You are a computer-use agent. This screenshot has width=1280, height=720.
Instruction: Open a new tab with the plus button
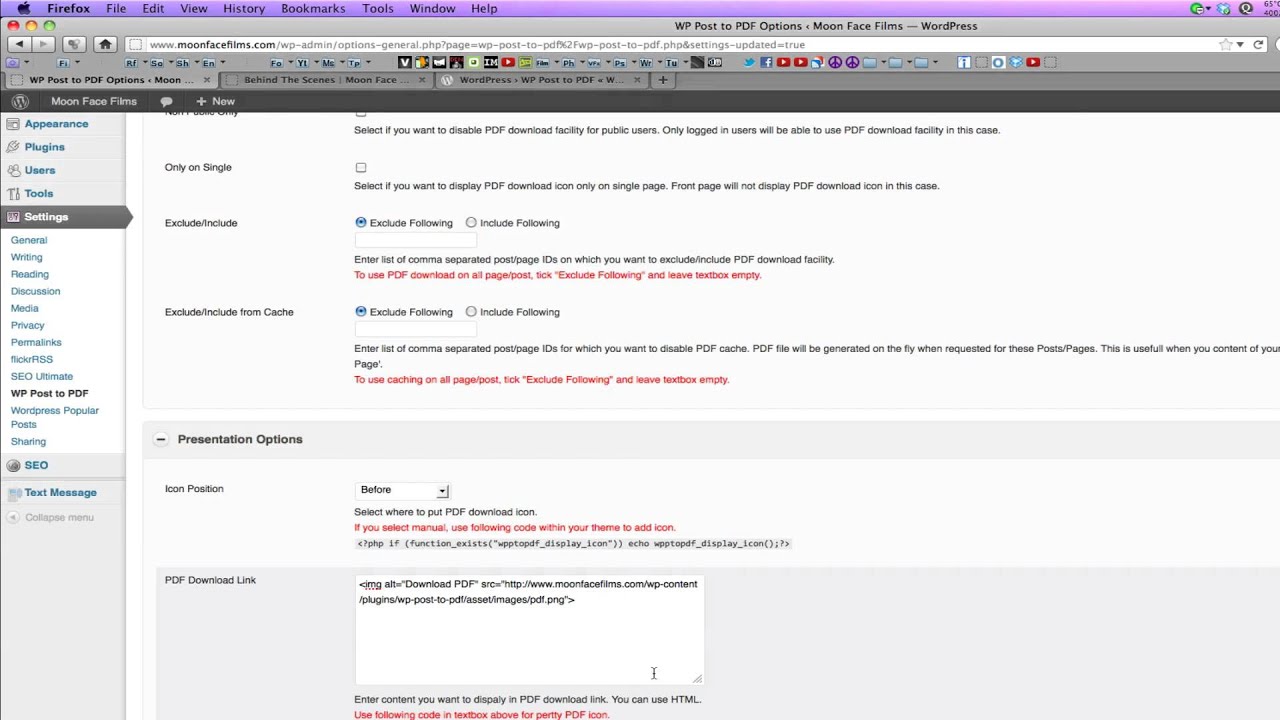662,80
